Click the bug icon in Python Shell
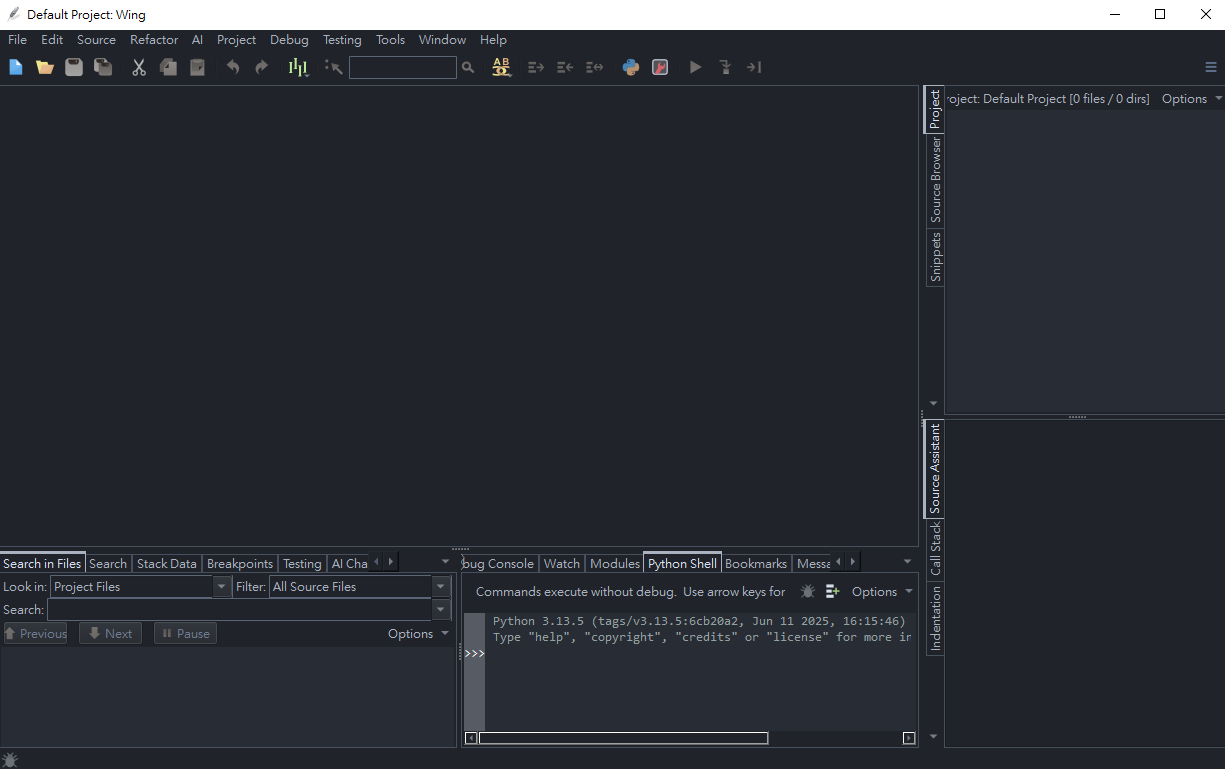Viewport: 1225px width, 769px height. (x=808, y=592)
